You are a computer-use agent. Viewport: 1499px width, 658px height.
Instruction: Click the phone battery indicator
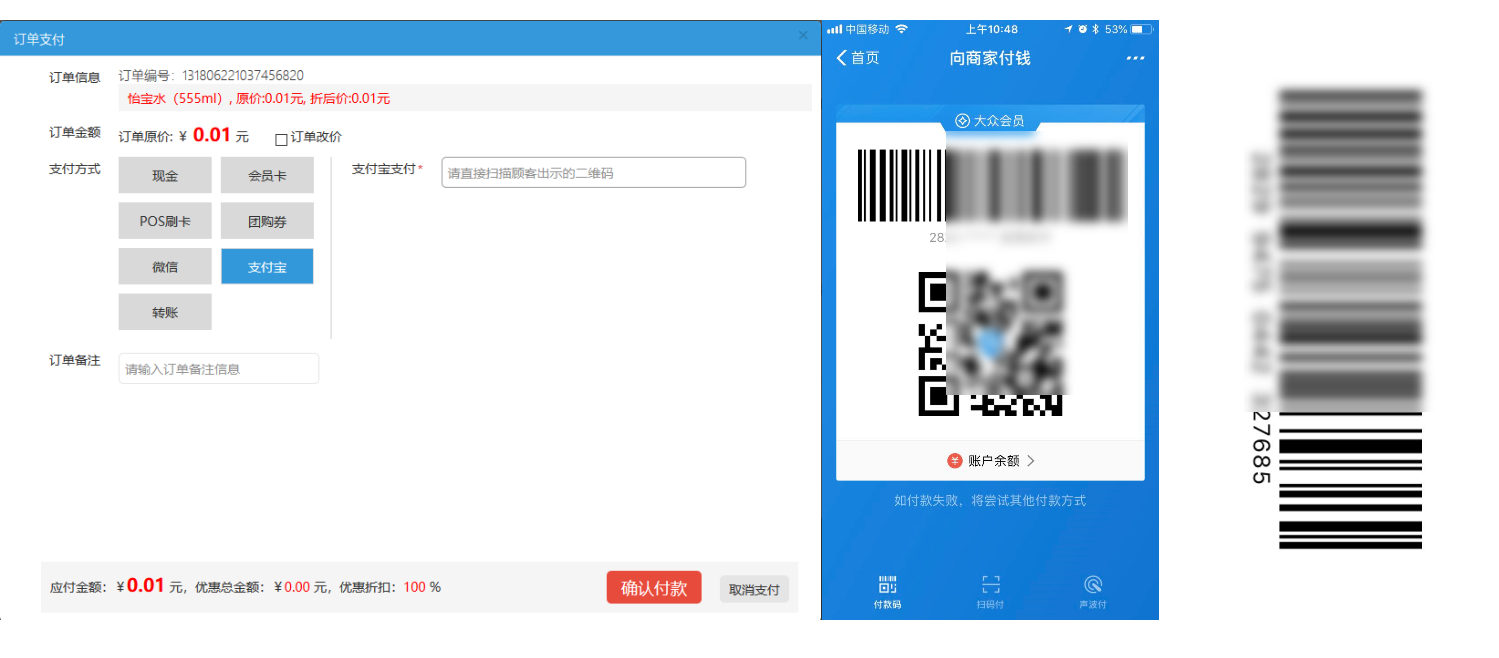[1142, 29]
